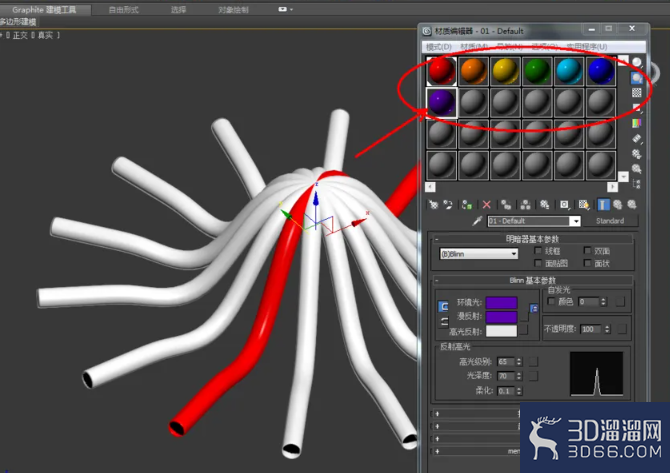Screen dimensions: 670x473
Task: Open the toolbar dropdown after 对象绘制 tab
Action: (x=285, y=9)
